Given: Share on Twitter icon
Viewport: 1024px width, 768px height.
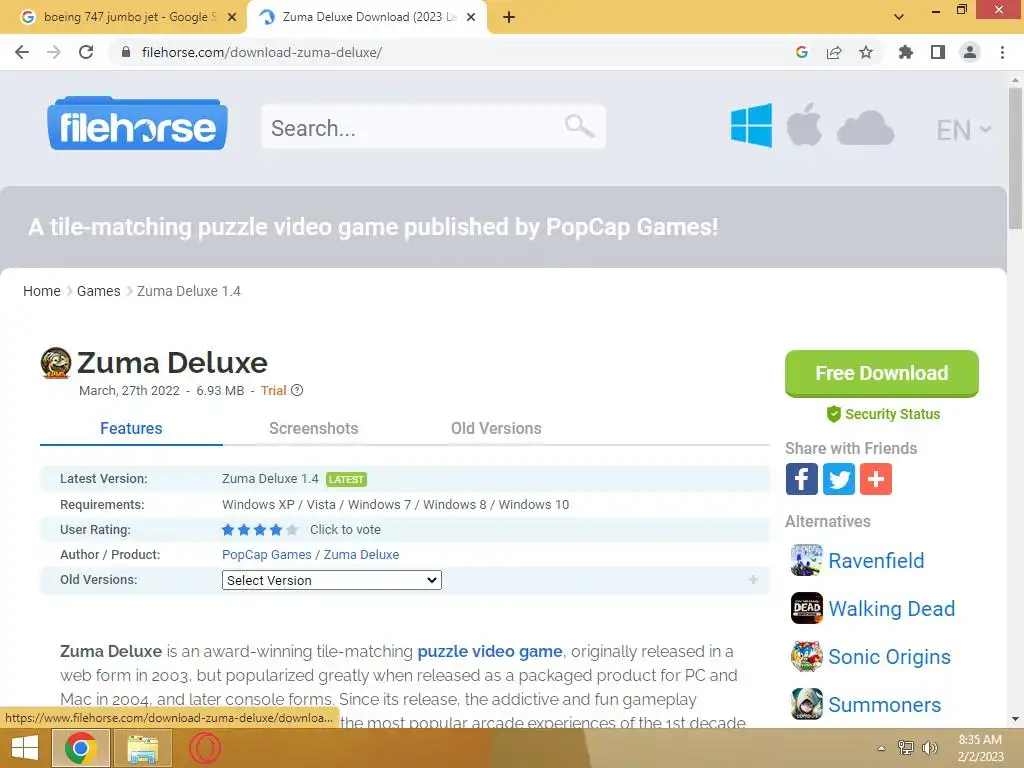Looking at the screenshot, I should coord(839,479).
